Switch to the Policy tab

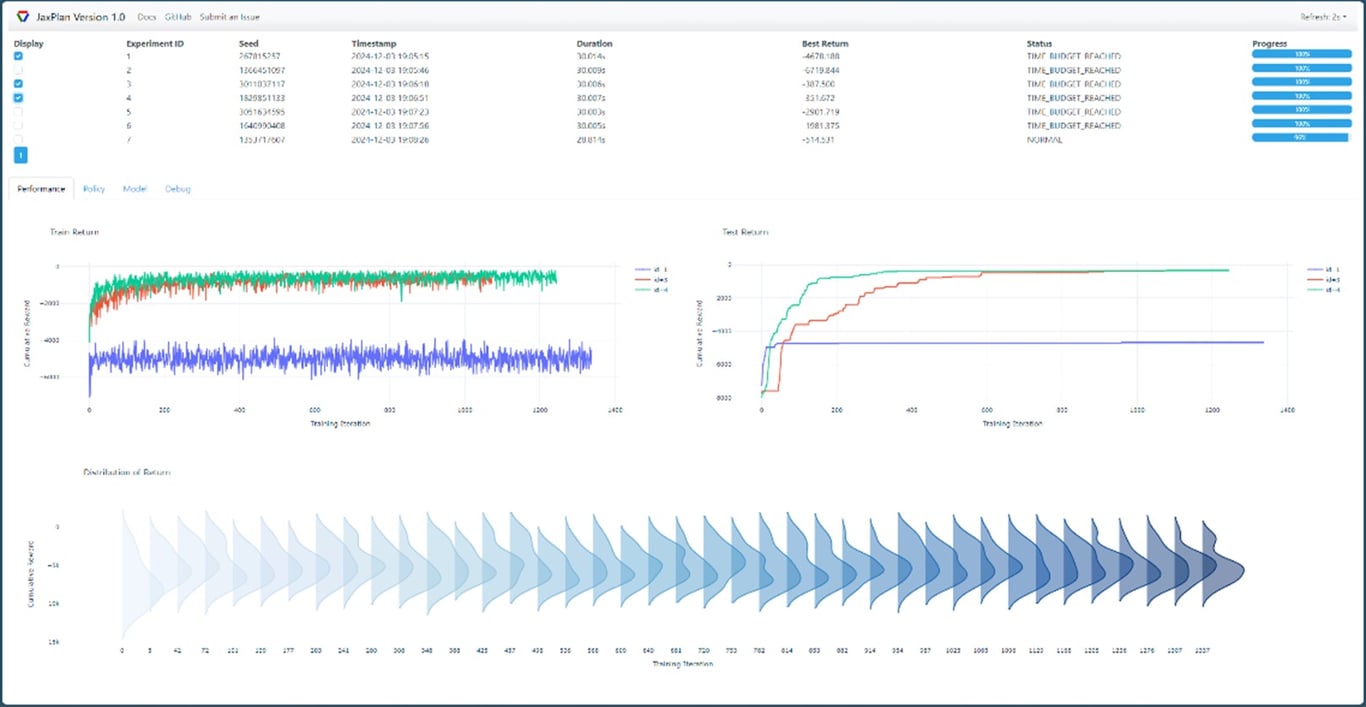(x=93, y=188)
